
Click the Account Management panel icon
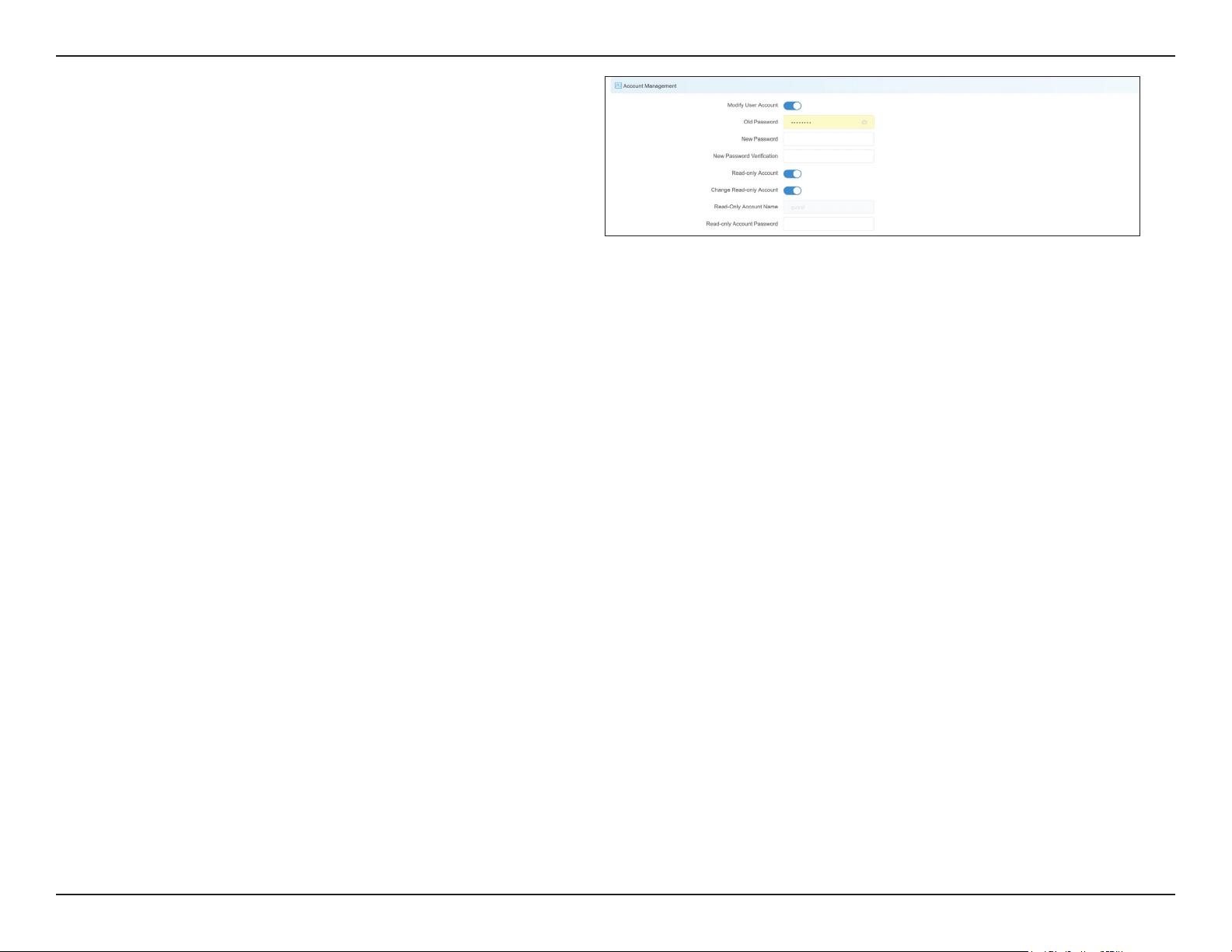click(618, 85)
